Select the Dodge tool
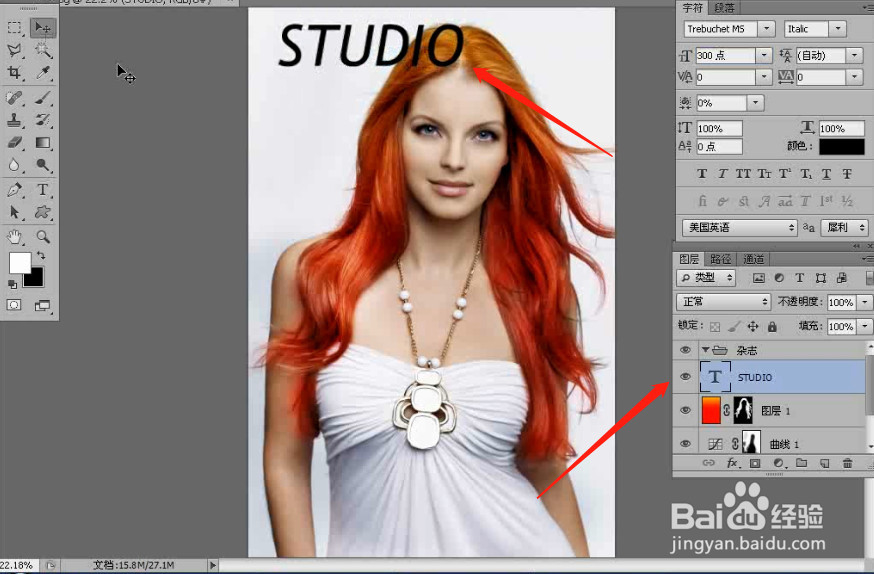874x574 pixels. (x=42, y=165)
